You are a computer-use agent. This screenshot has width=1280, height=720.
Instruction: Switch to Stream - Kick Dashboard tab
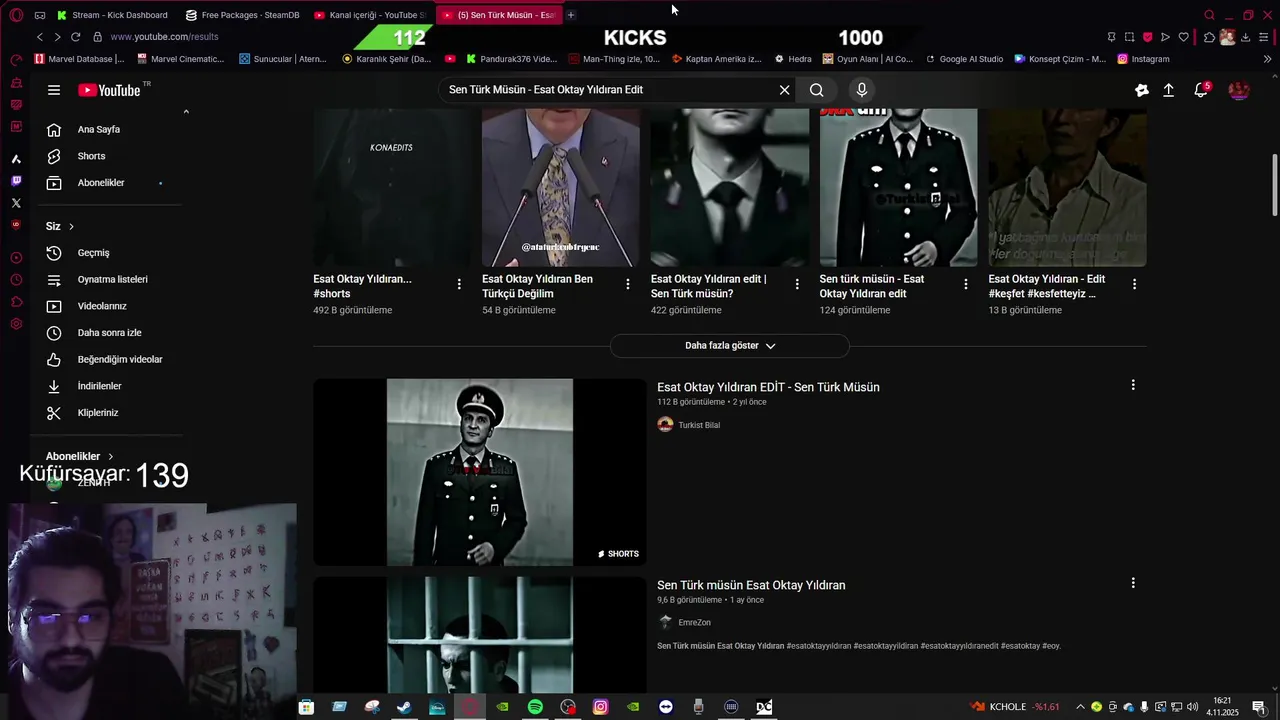112,15
